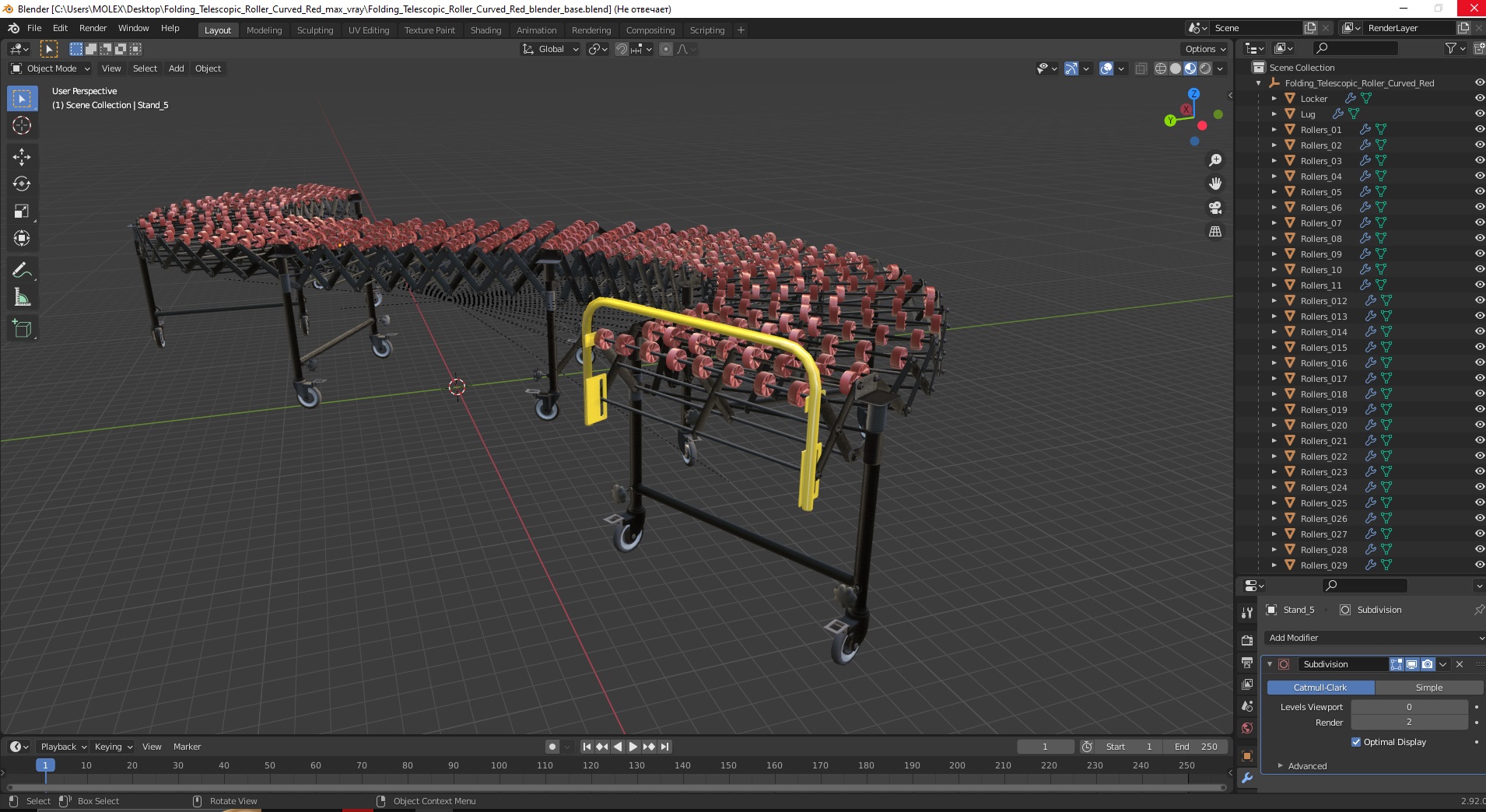The height and width of the screenshot is (812, 1486).
Task: Click the Z axis on navigation gizmo
Action: click(x=1193, y=93)
